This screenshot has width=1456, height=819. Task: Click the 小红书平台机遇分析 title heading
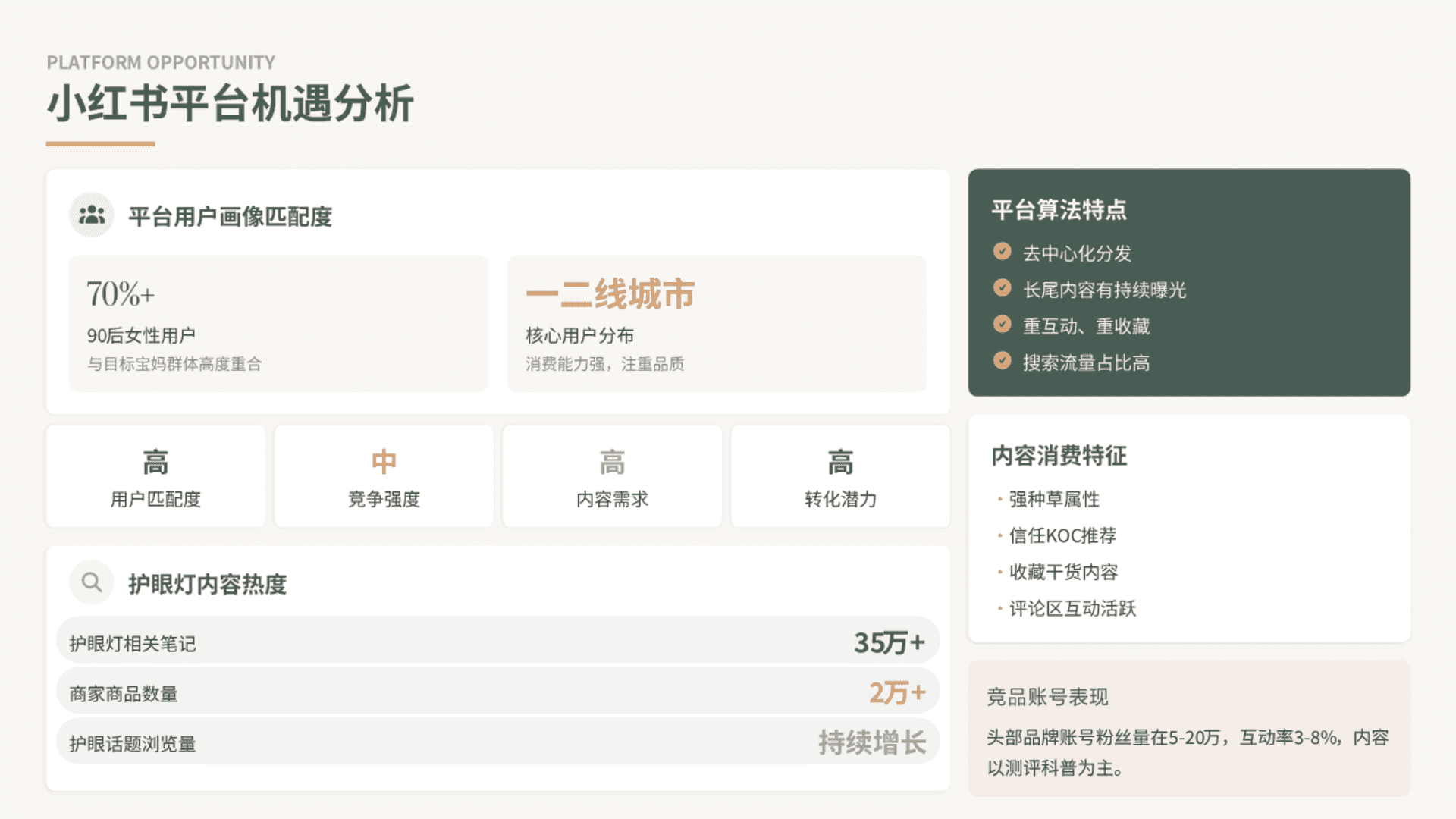pos(230,103)
